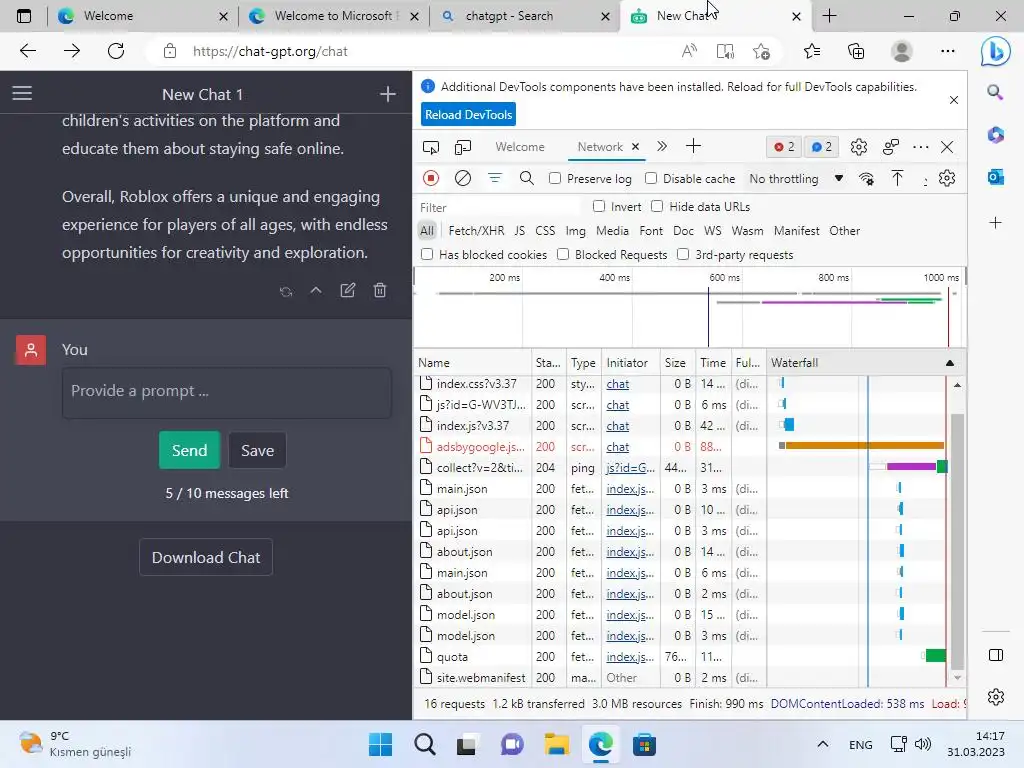Enable Disable cache checkbox
The height and width of the screenshot is (768, 1024).
click(x=651, y=178)
